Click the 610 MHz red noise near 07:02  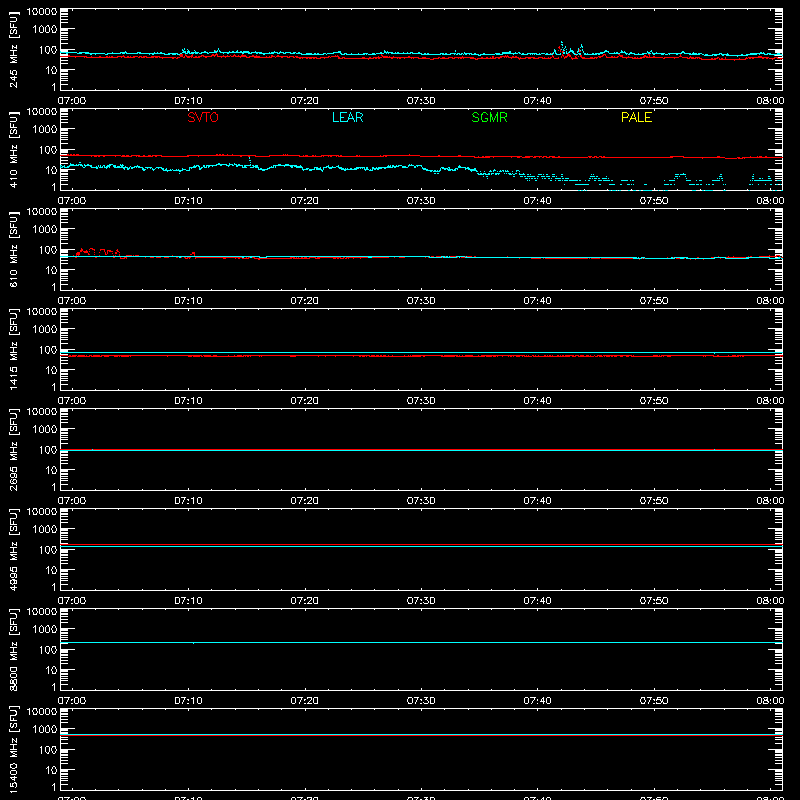[98, 252]
